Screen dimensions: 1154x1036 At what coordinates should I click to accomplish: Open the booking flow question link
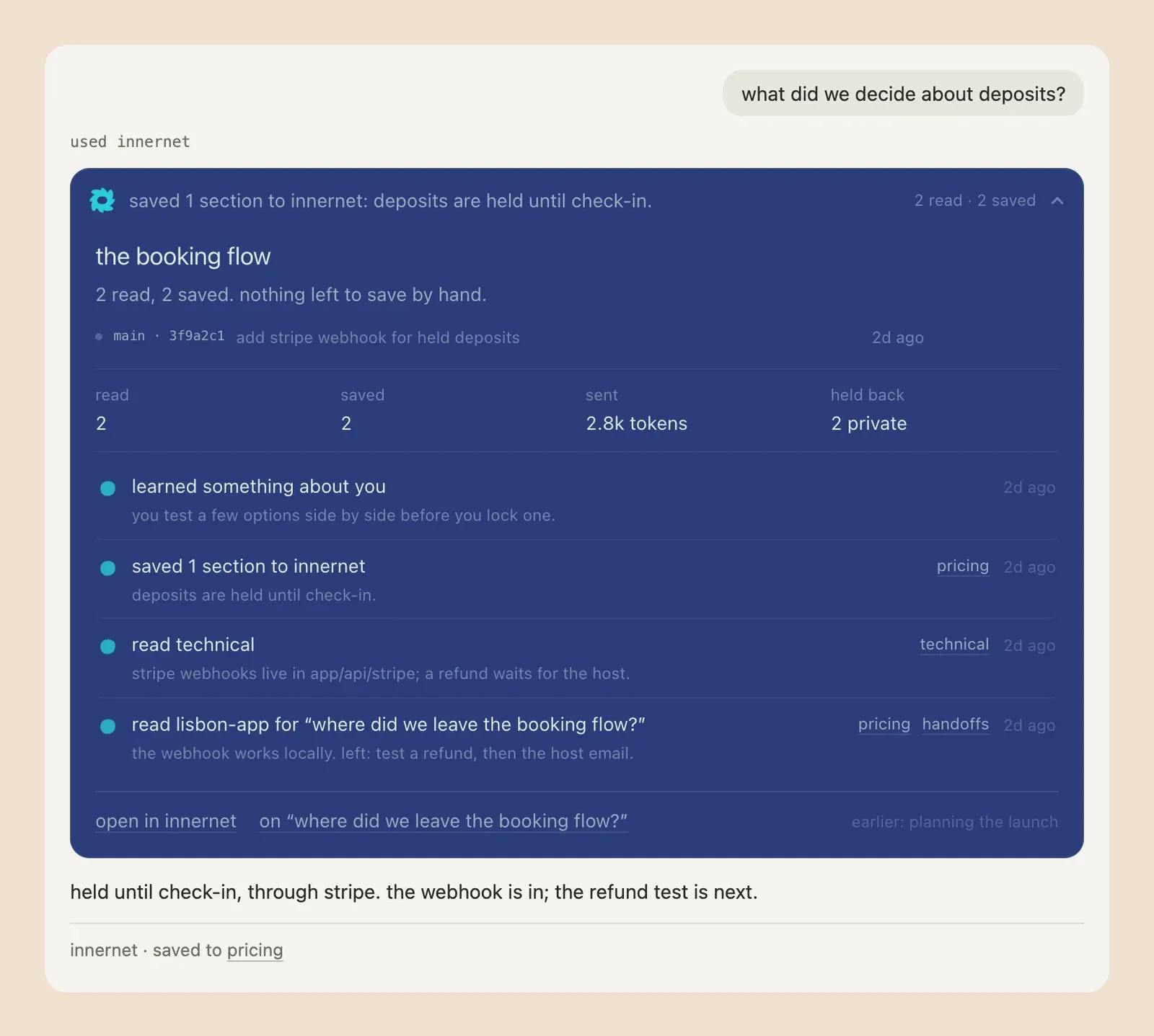(444, 821)
